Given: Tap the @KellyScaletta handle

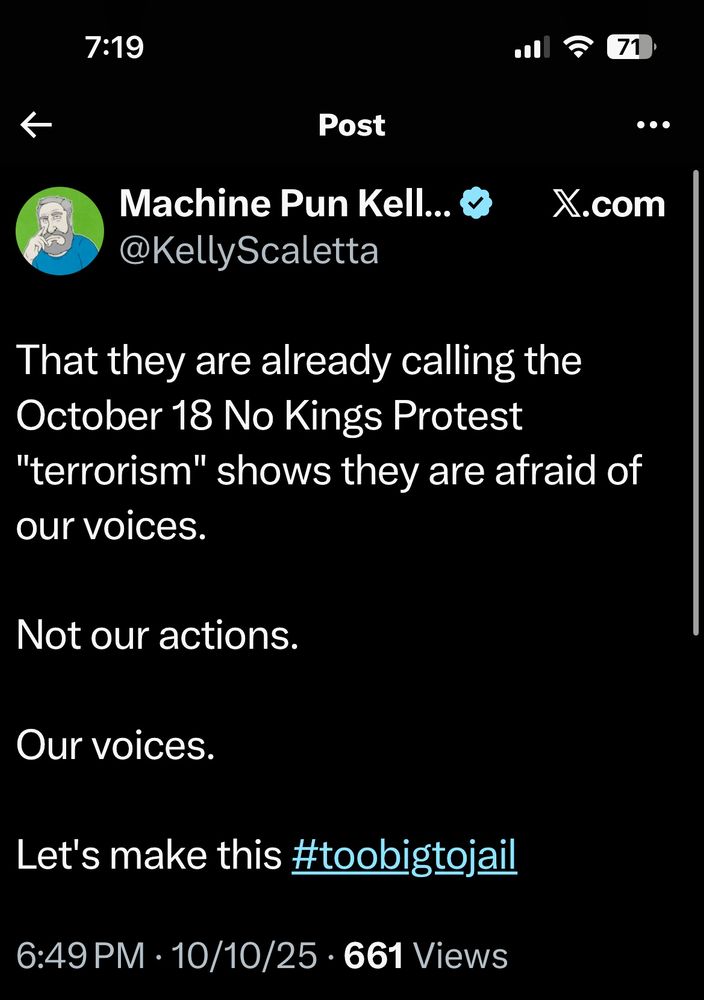Looking at the screenshot, I should [x=249, y=250].
